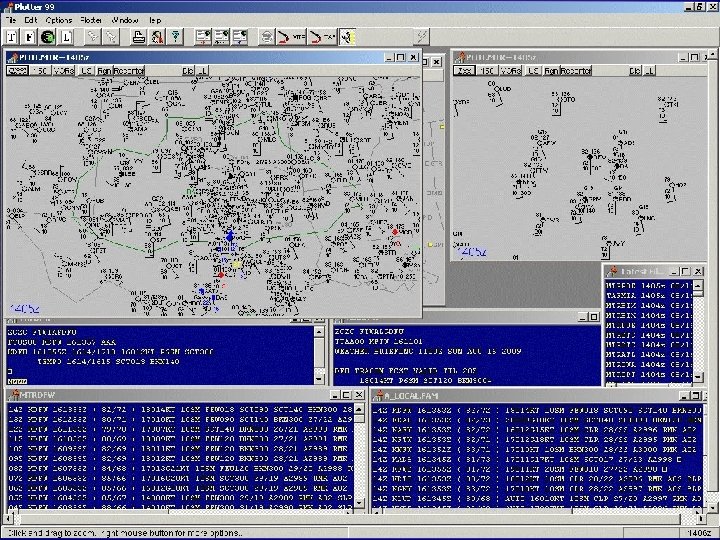Click scroll-down arrow in Latest list window
720x540 pixels.
tap(698, 377)
